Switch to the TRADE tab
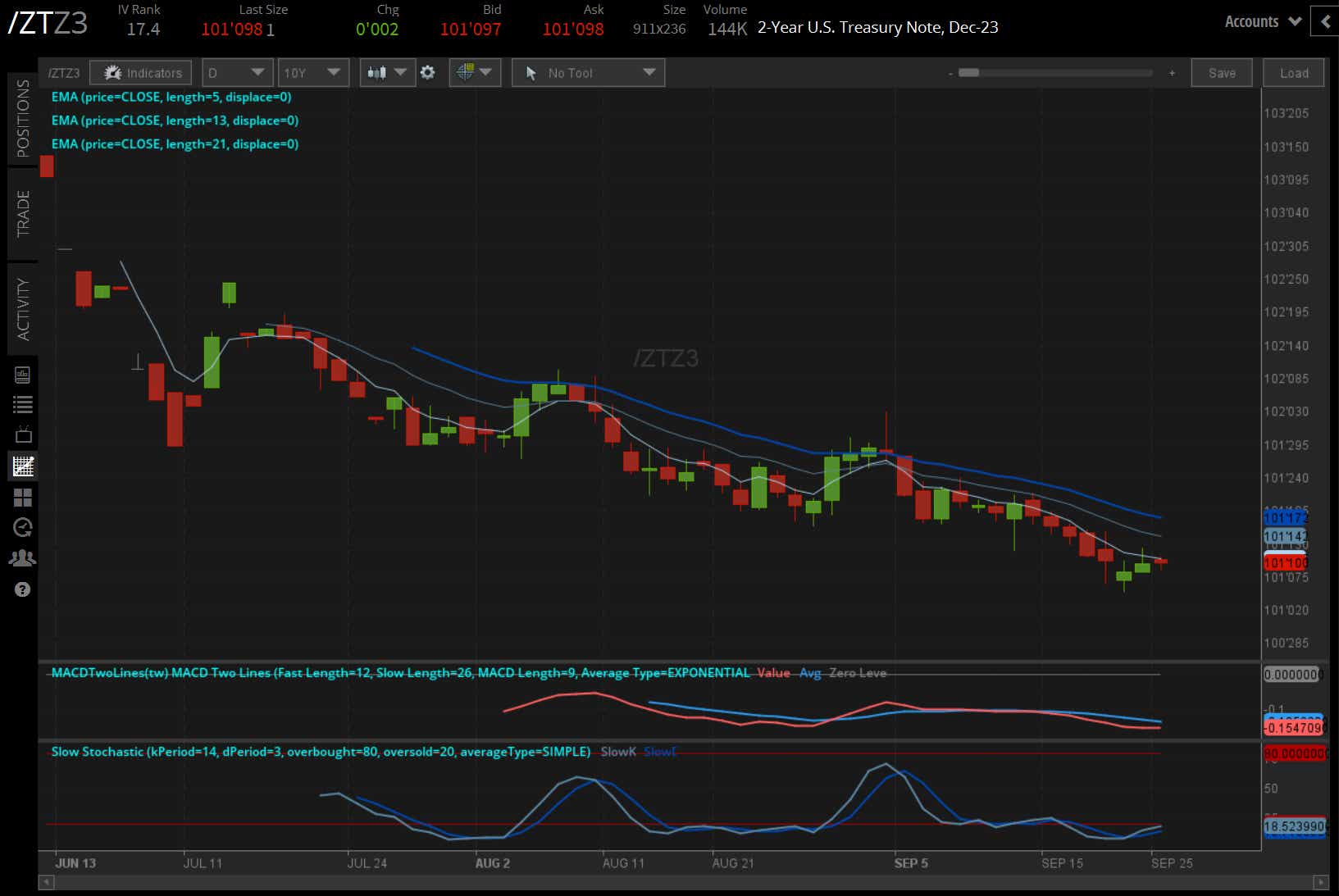 click(23, 214)
